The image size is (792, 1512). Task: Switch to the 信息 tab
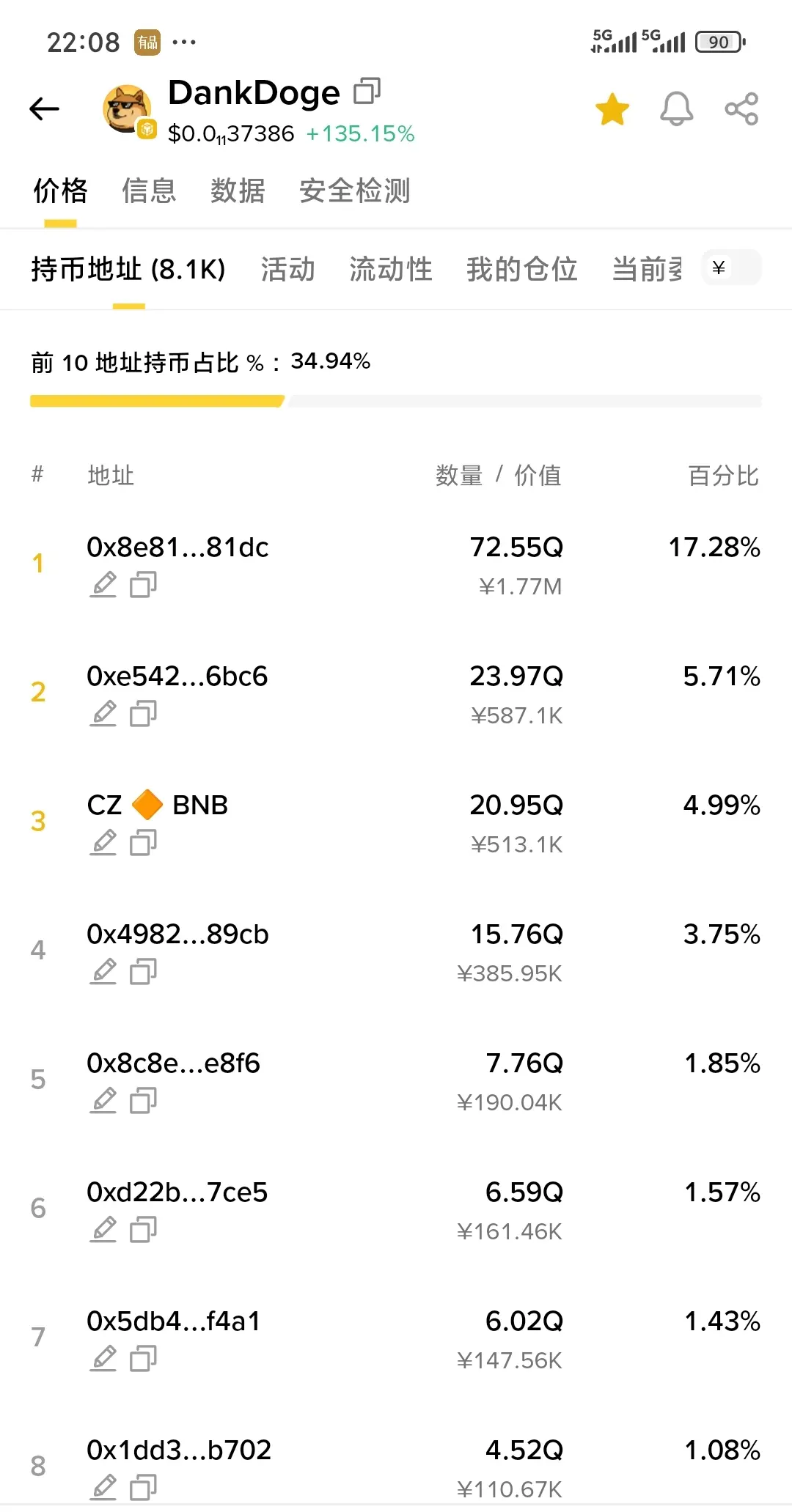(149, 191)
